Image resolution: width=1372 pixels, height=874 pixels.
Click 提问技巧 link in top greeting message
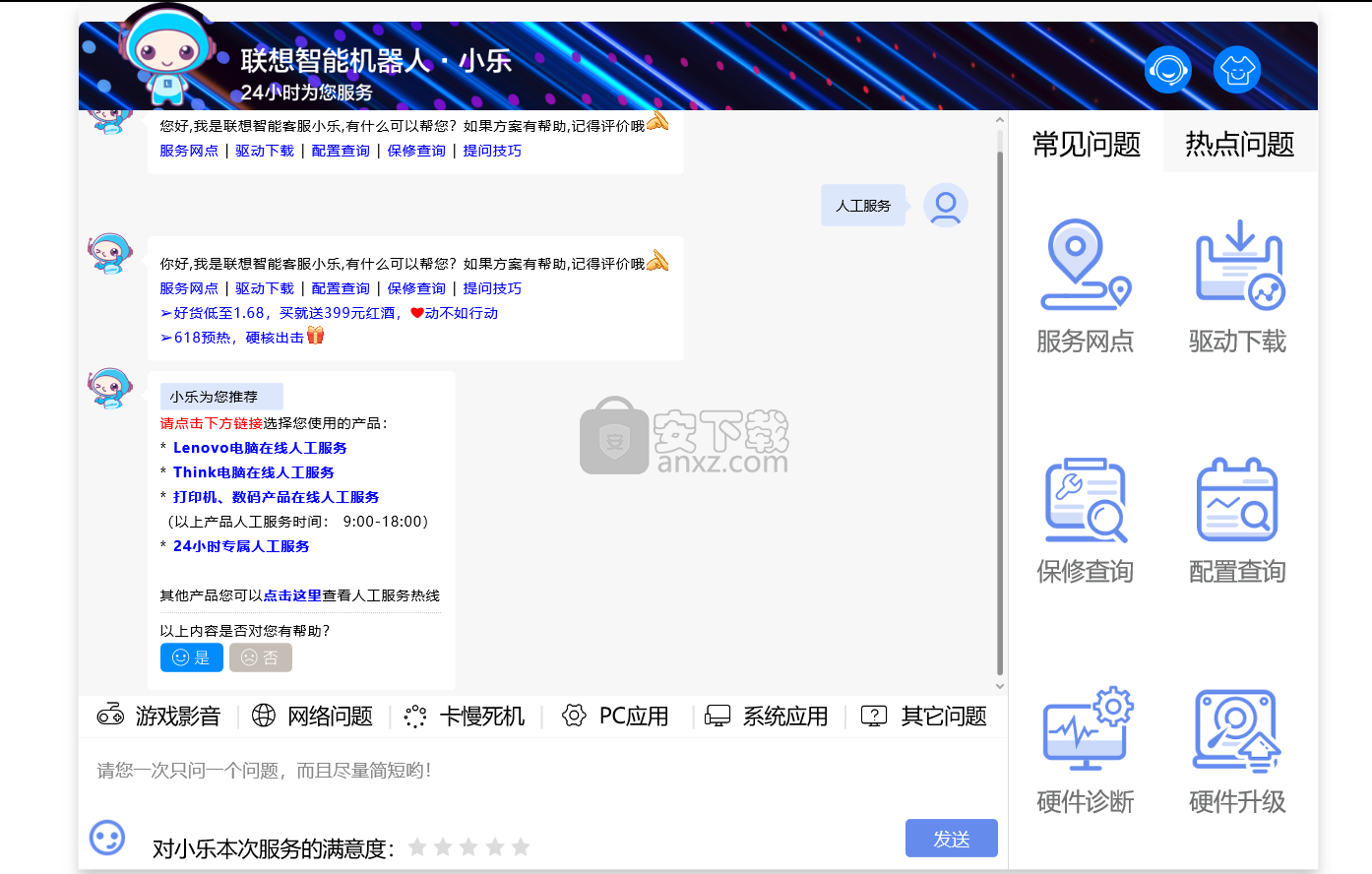click(x=492, y=151)
